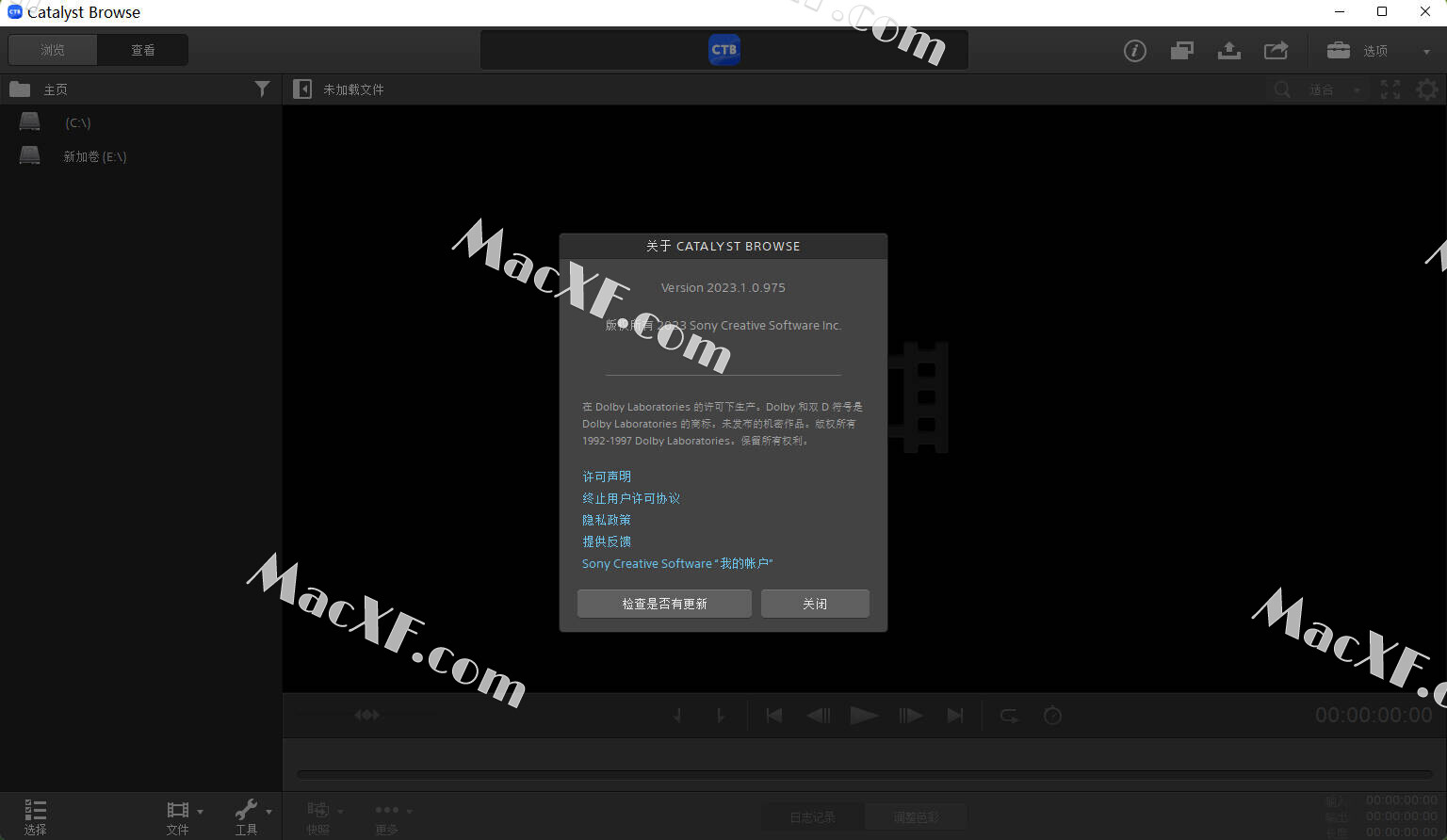Go to start of clip
Image resolution: width=1447 pixels, height=840 pixels.
[774, 716]
